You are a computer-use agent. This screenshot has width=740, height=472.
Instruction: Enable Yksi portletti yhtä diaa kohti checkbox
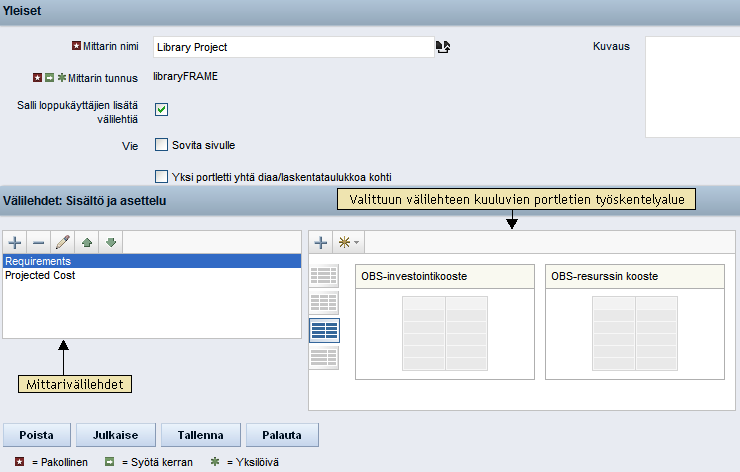pos(161,177)
